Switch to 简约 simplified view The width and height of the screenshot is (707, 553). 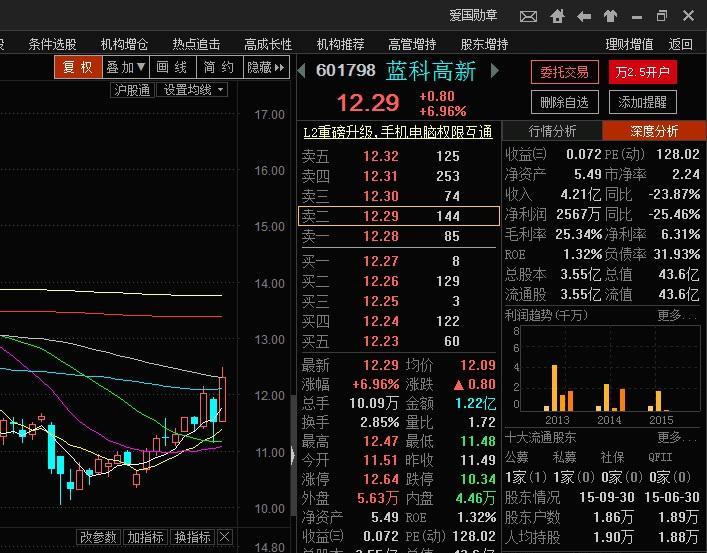point(219,67)
